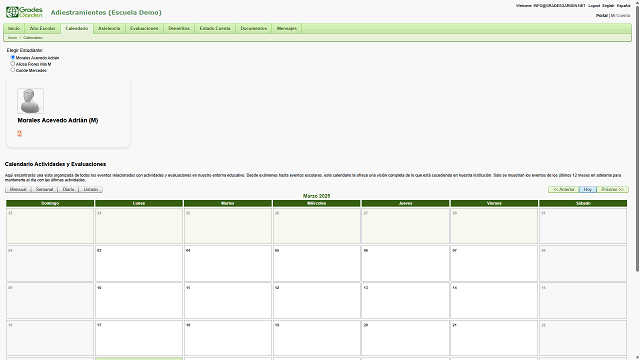640x360 pixels.
Task: Click the Domingo column header
Action: coord(50,203)
